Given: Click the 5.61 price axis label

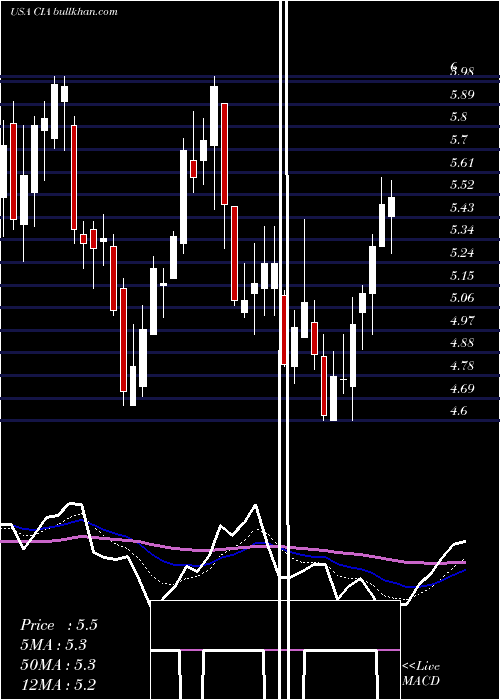Looking at the screenshot, I should coord(462,162).
